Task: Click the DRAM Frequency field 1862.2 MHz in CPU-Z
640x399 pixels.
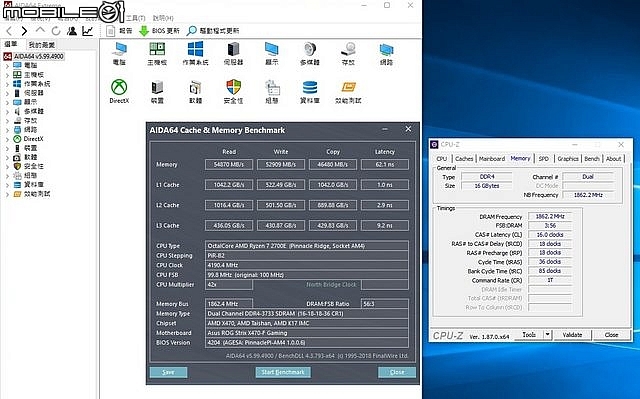Action: 550,216
